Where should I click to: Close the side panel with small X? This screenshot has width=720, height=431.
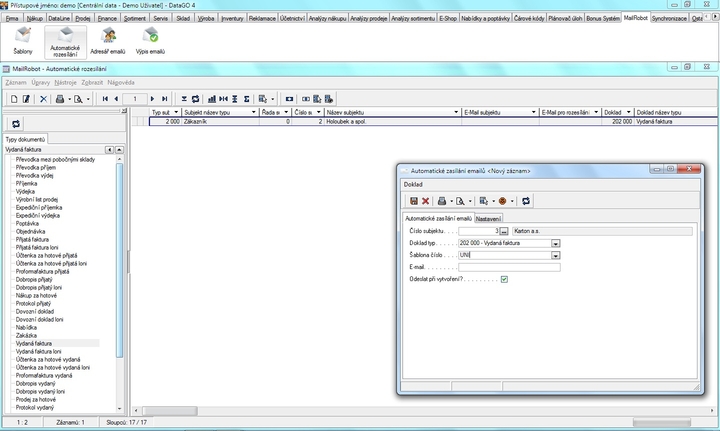[124, 111]
